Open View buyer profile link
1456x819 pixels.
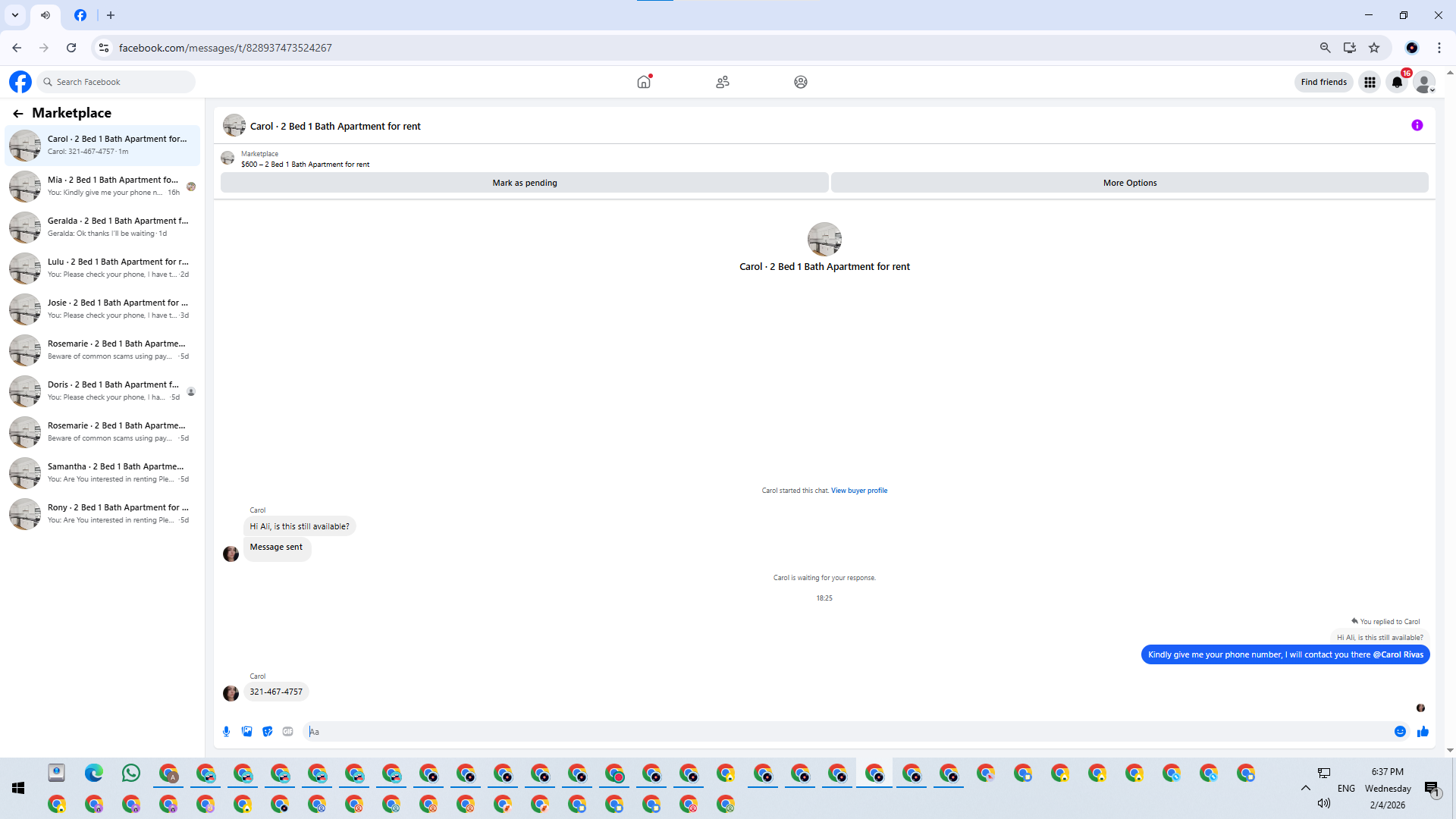(x=858, y=491)
